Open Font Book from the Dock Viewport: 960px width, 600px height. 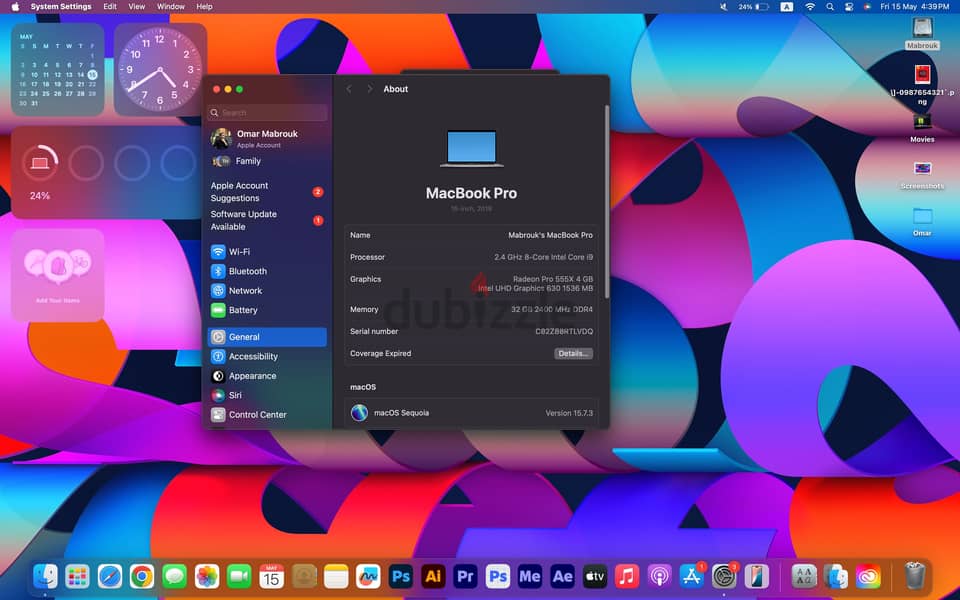[x=804, y=576]
